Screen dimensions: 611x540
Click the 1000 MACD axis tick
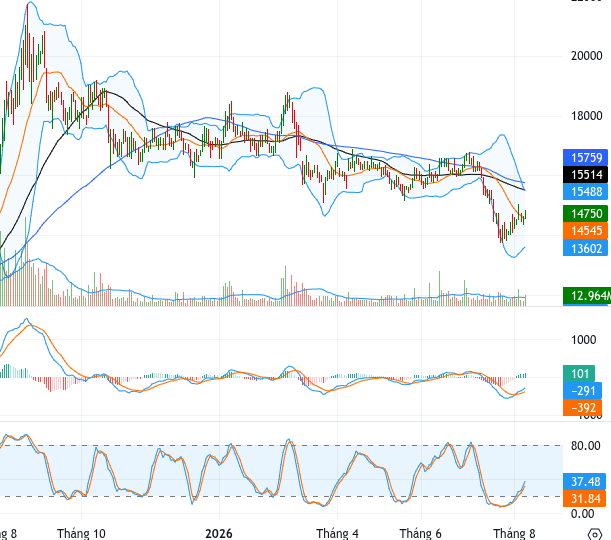click(583, 340)
